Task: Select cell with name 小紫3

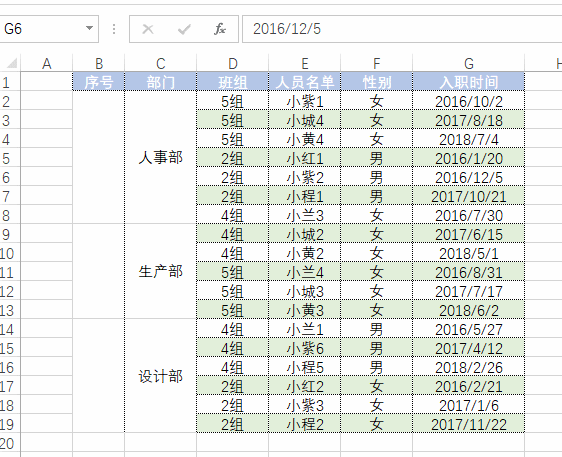Action: [305, 405]
